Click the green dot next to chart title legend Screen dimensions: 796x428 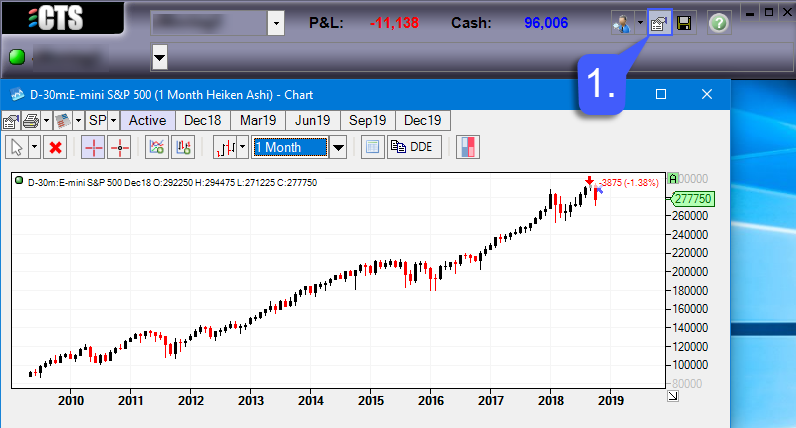pyautogui.click(x=19, y=180)
